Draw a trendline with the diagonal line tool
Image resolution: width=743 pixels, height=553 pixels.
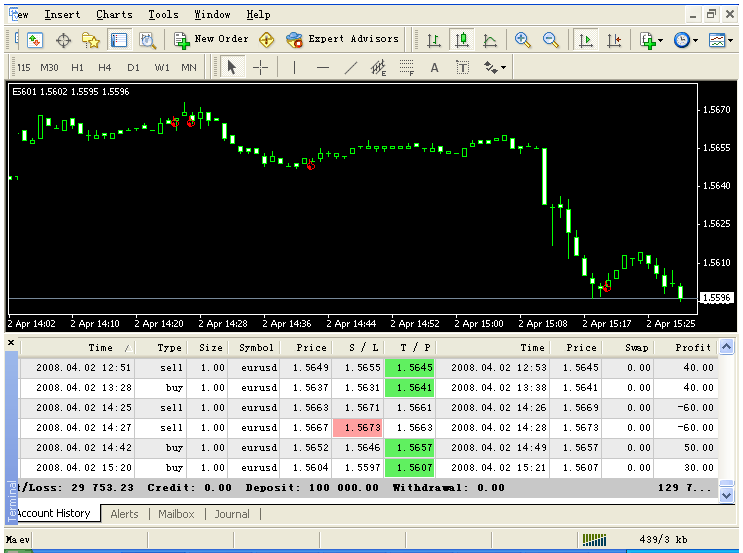(350, 68)
